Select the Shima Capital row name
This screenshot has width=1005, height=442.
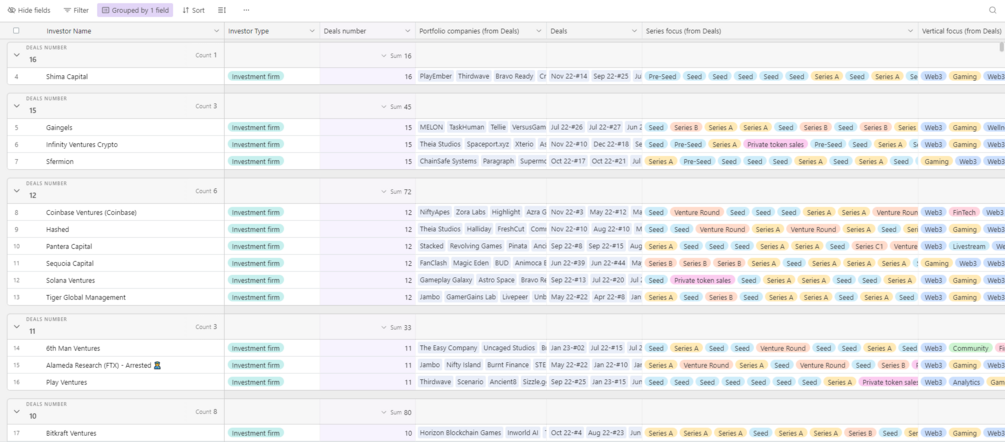67,76
